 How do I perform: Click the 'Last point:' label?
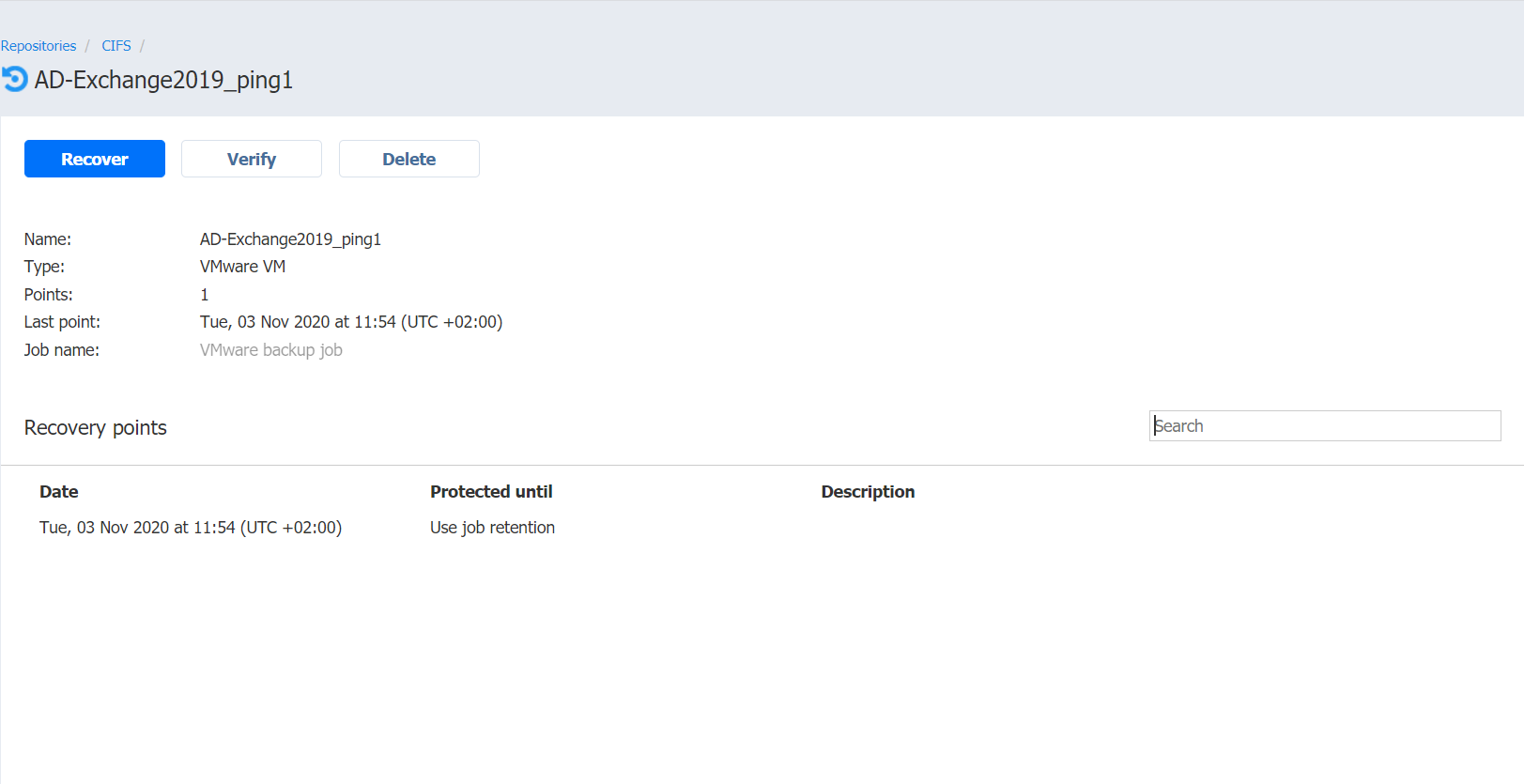62,322
